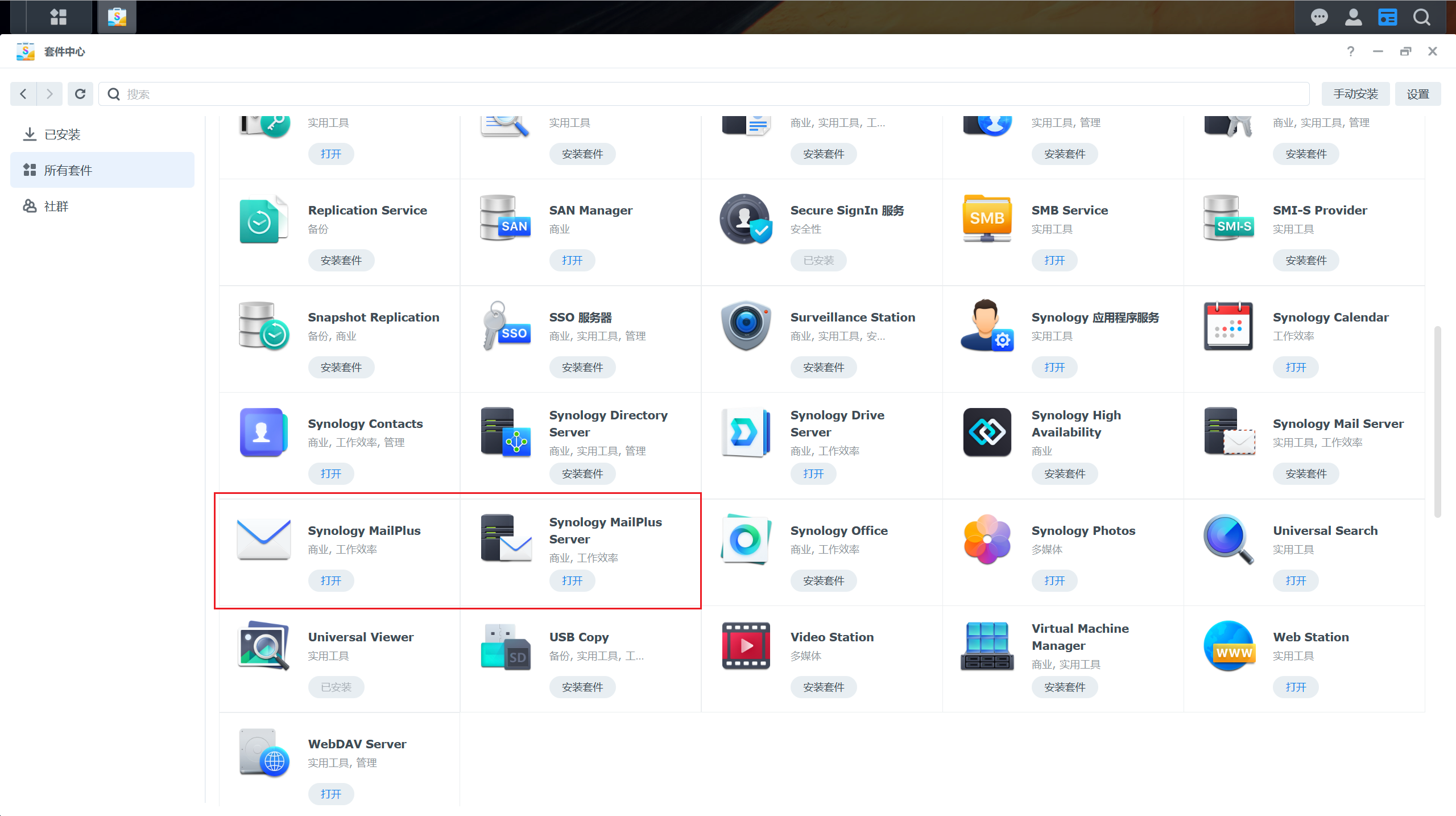Install Synology Office package
The image size is (1456, 816).
pyautogui.click(x=824, y=581)
